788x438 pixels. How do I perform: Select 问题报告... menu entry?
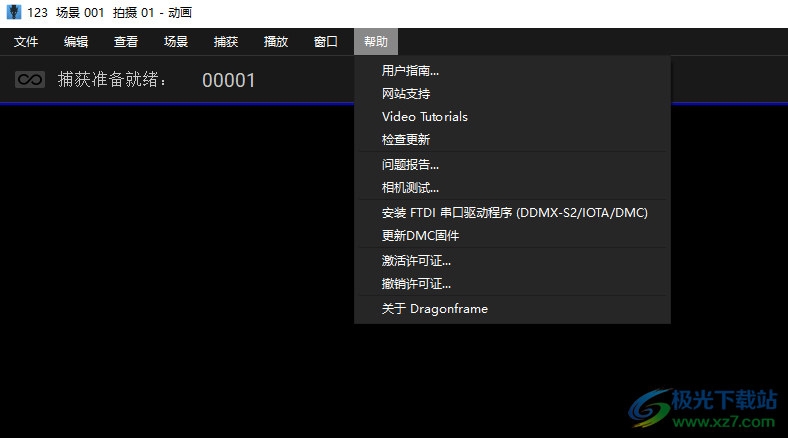[x=513, y=165]
